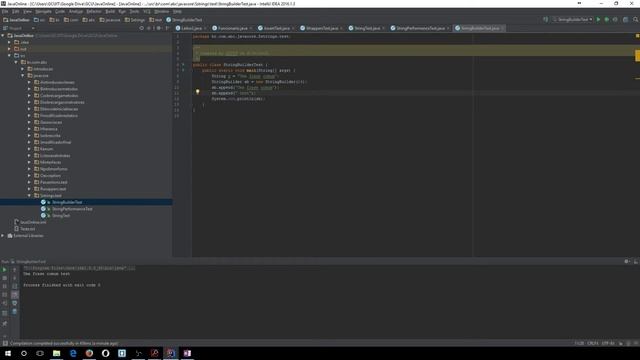
Task: Open File Explorer from the taskbar
Action: pyautogui.click(x=56, y=353)
